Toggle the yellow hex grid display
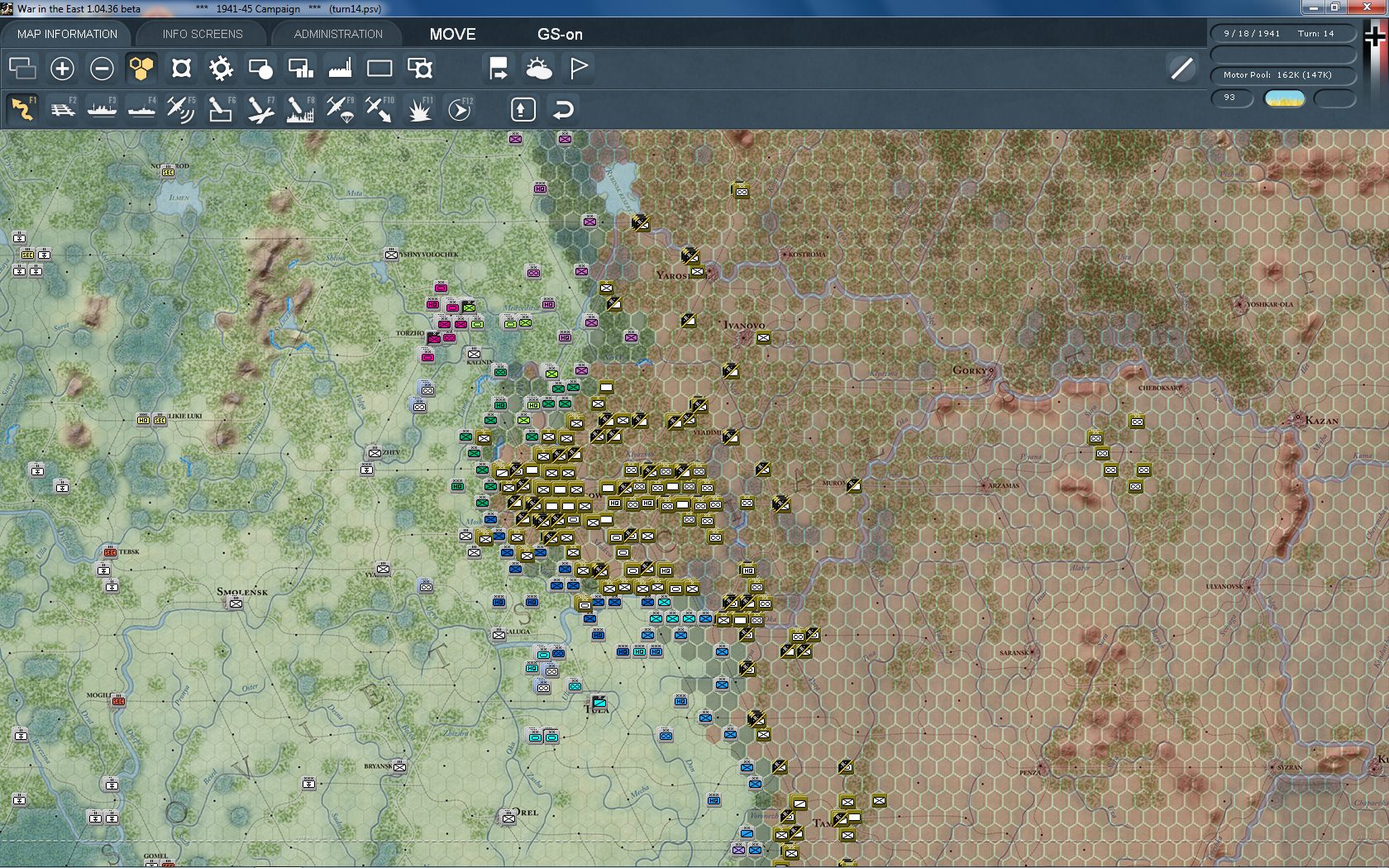Image resolution: width=1389 pixels, height=868 pixels. (141, 68)
